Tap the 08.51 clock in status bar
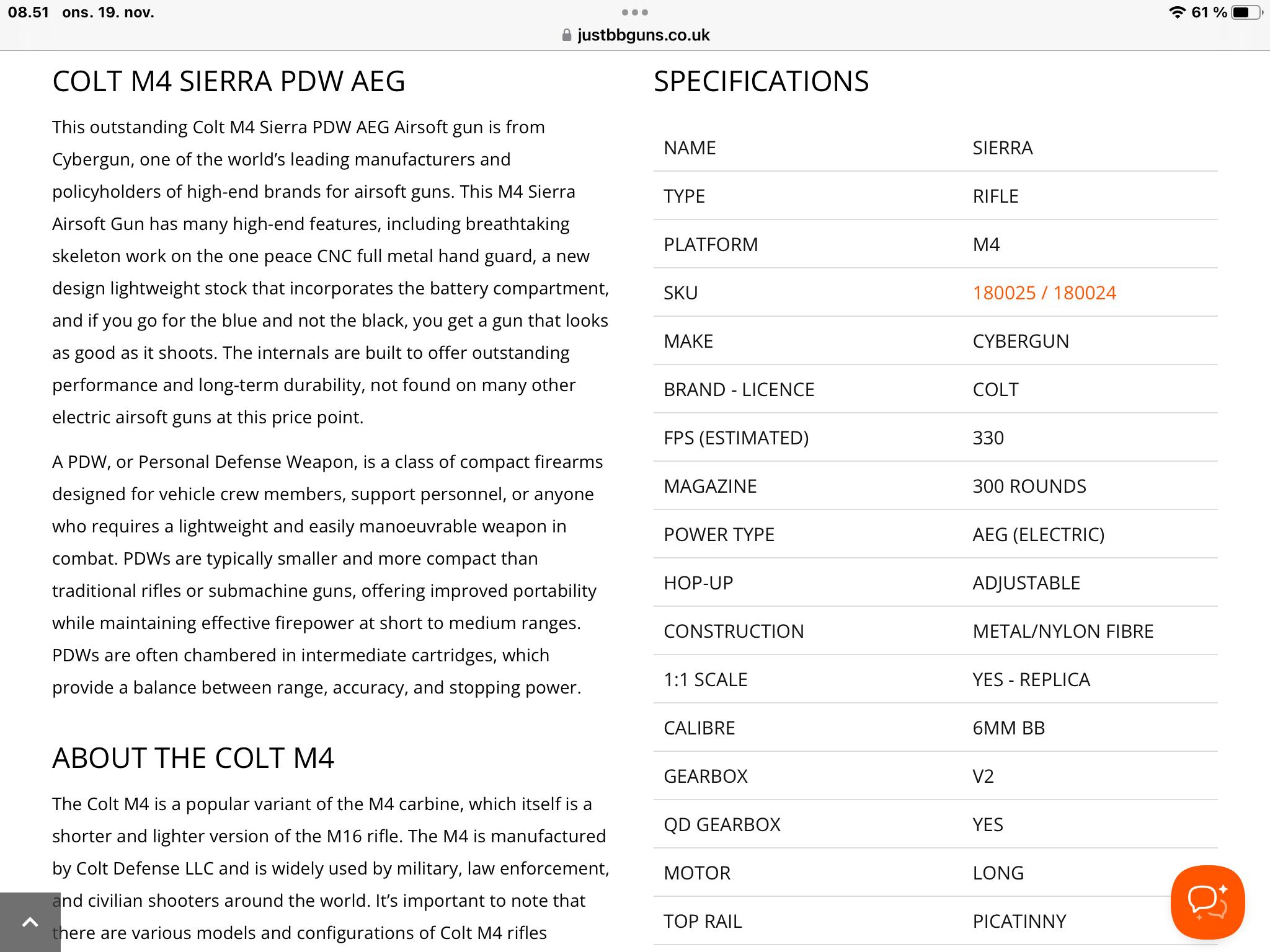1270x952 pixels. (x=29, y=12)
